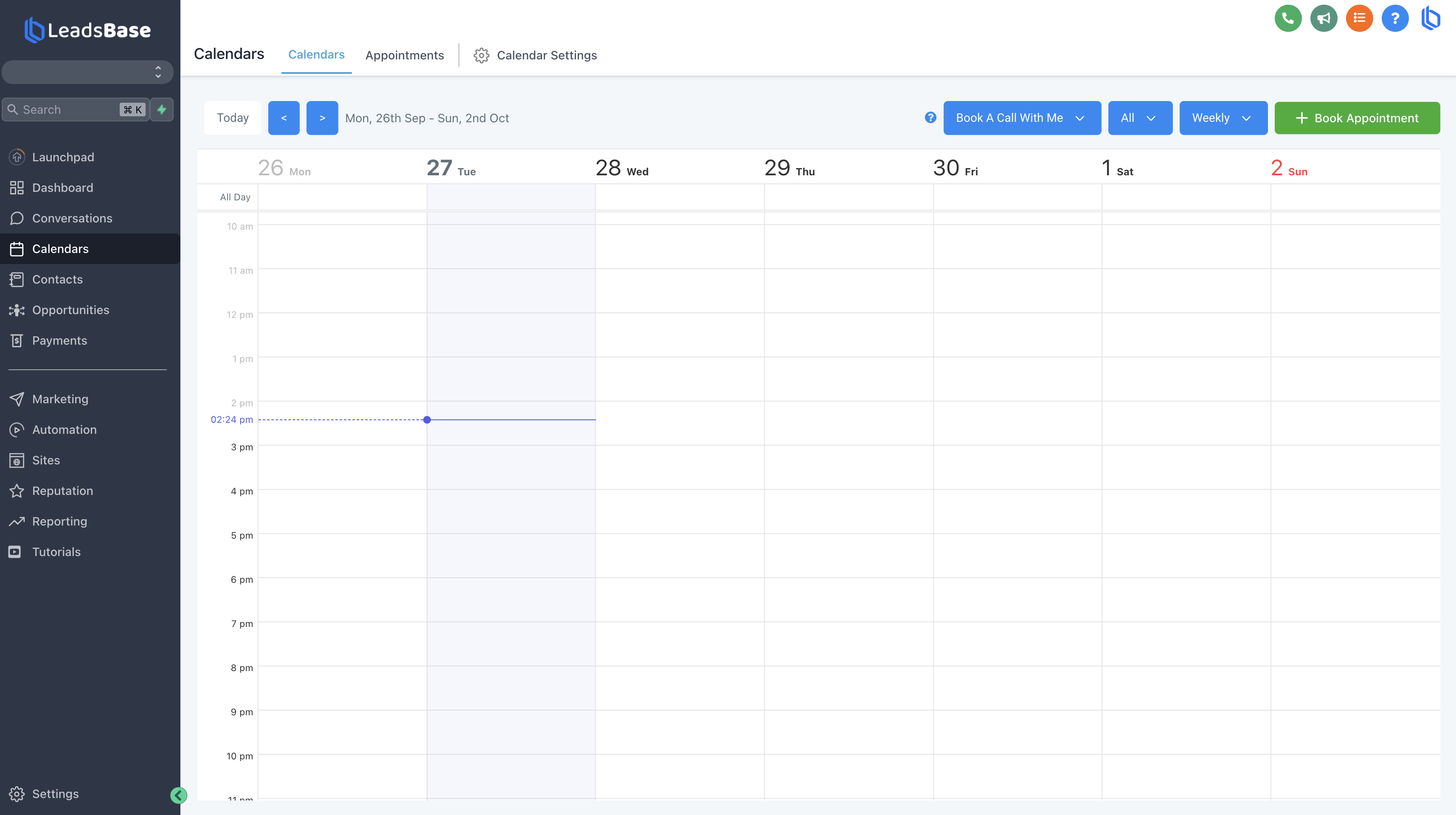Focus the sidebar Search field
1456x815 pixels.
click(x=68, y=110)
